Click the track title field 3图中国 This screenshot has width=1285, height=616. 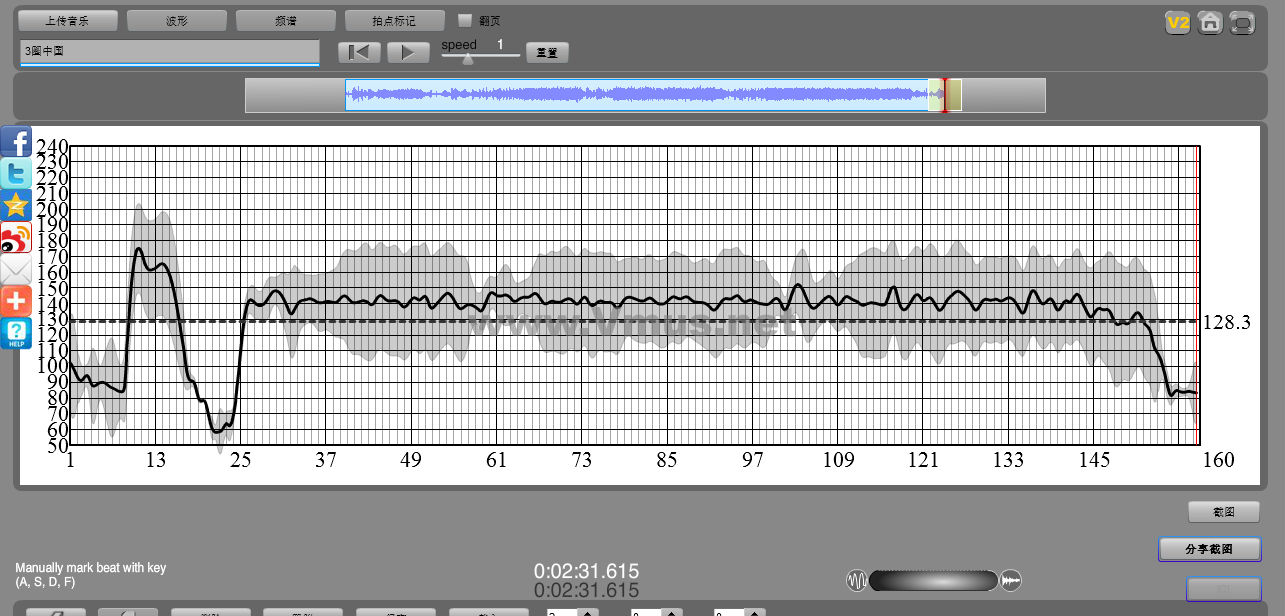(x=169, y=52)
